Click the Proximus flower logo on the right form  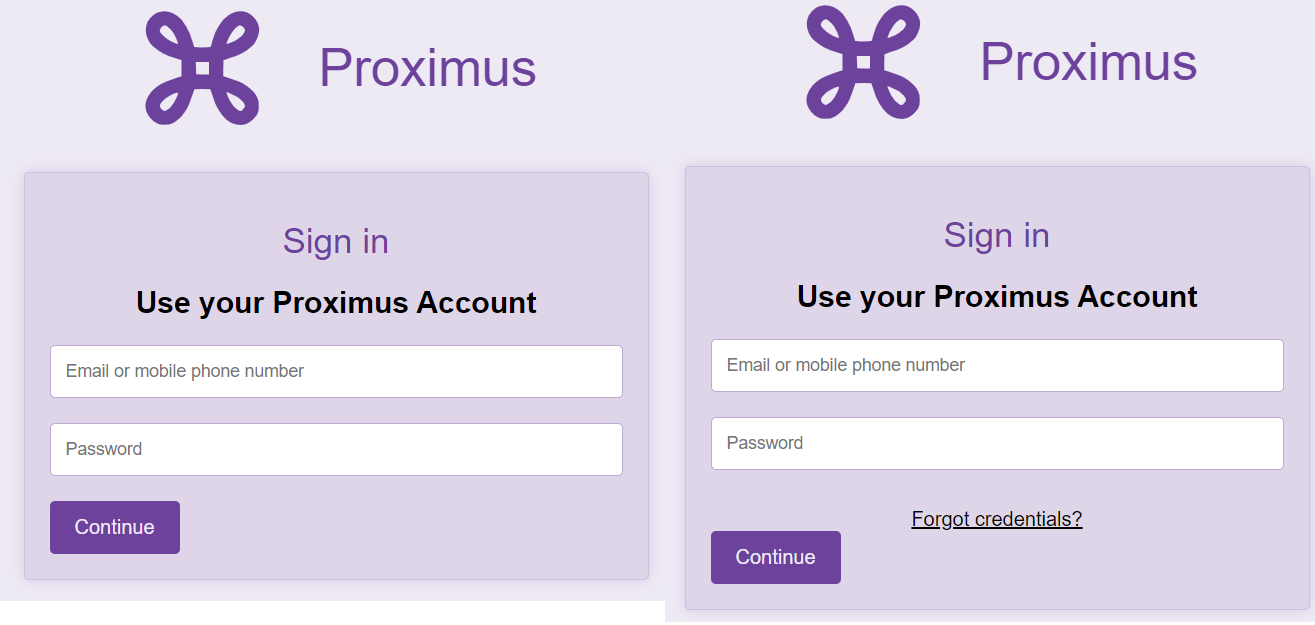(x=863, y=62)
